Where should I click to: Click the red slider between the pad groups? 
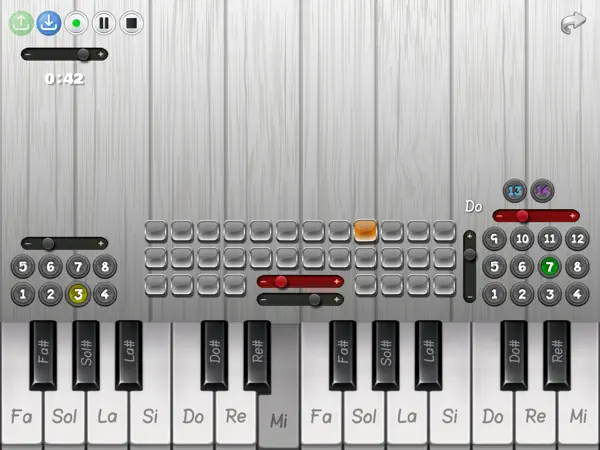click(x=300, y=282)
